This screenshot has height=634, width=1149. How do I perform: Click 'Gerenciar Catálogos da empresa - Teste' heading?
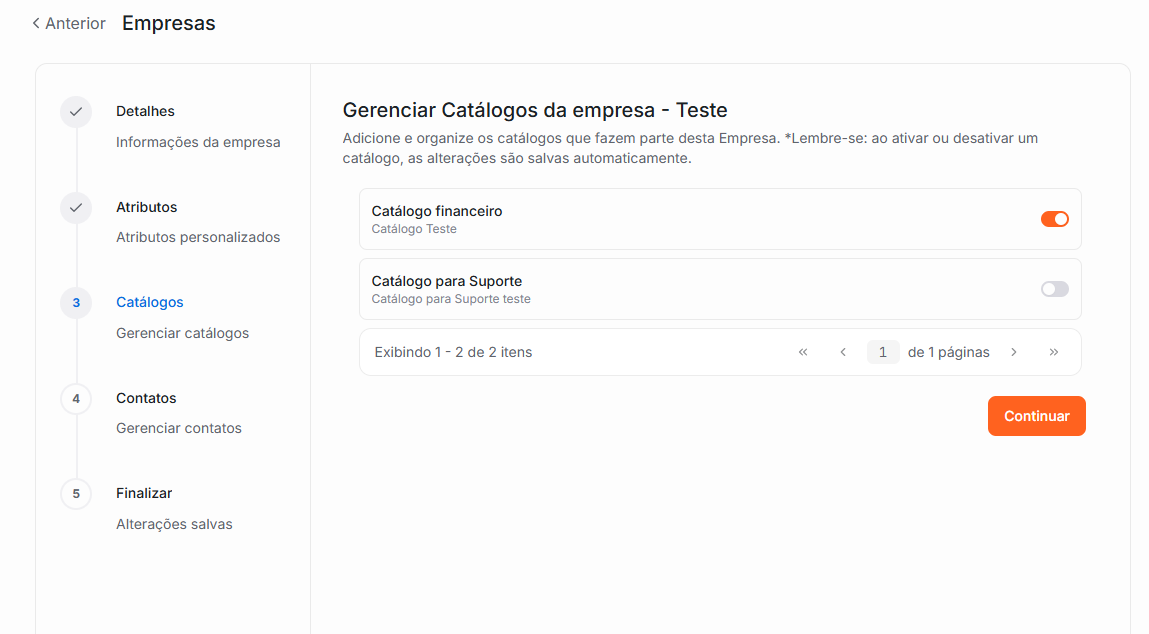535,110
